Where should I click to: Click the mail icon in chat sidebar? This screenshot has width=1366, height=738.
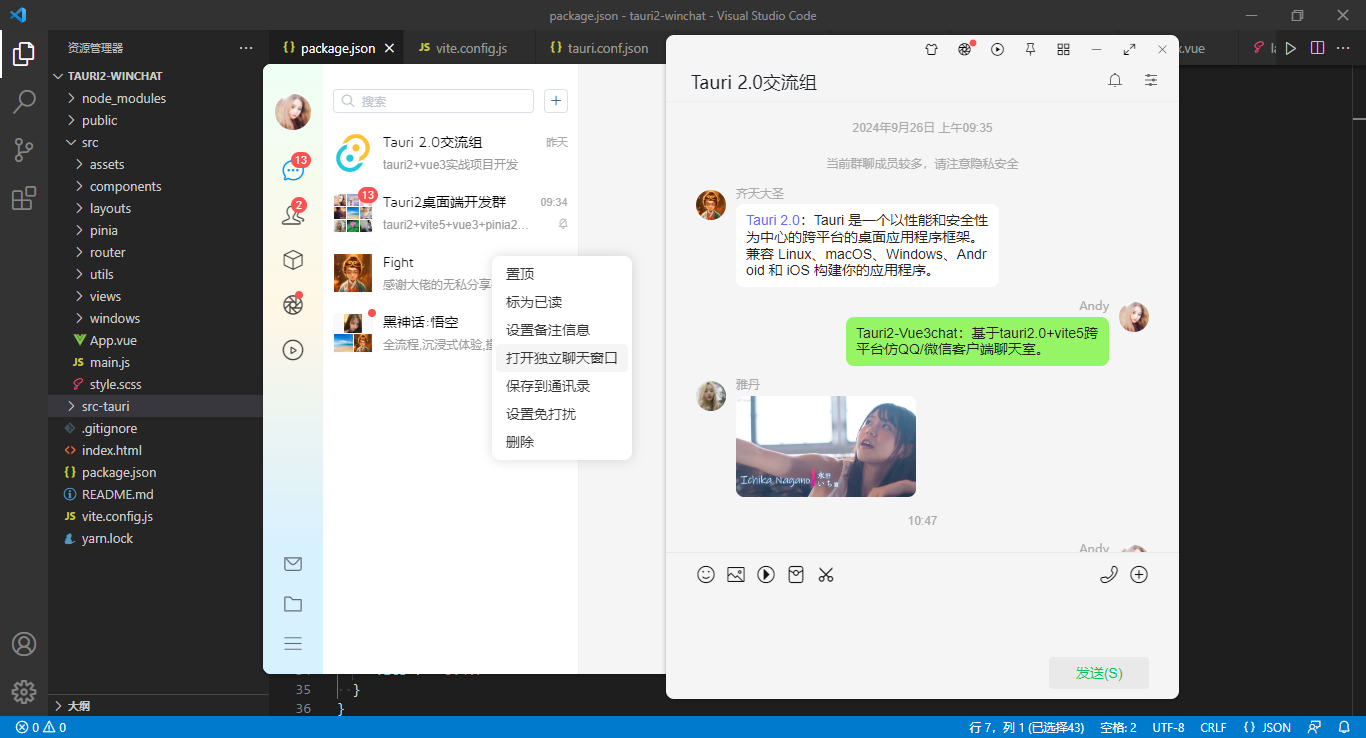[293, 564]
